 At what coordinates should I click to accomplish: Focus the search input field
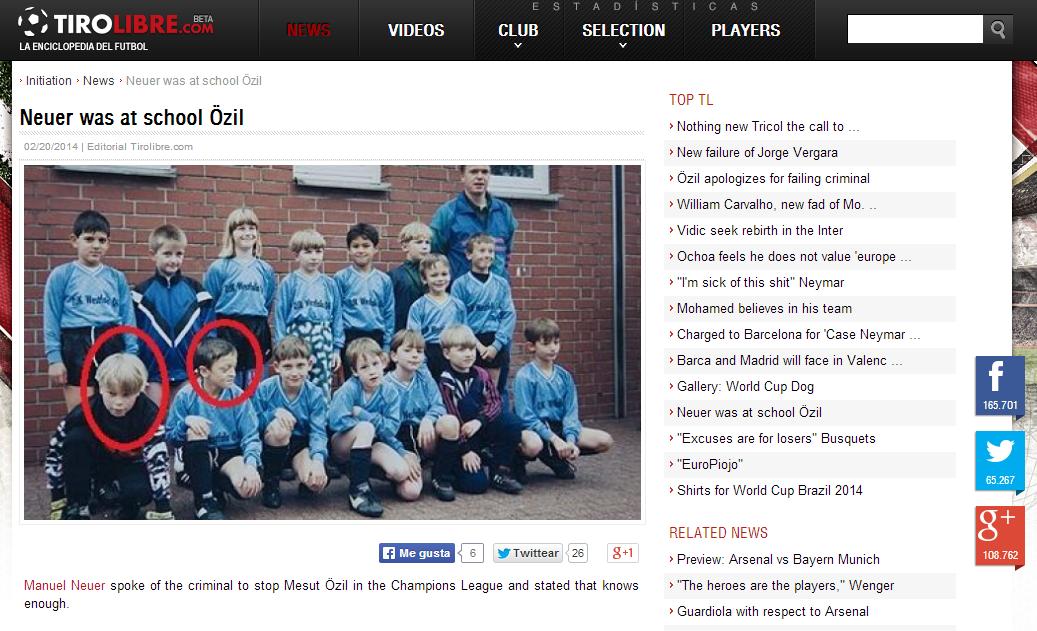pyautogui.click(x=915, y=29)
